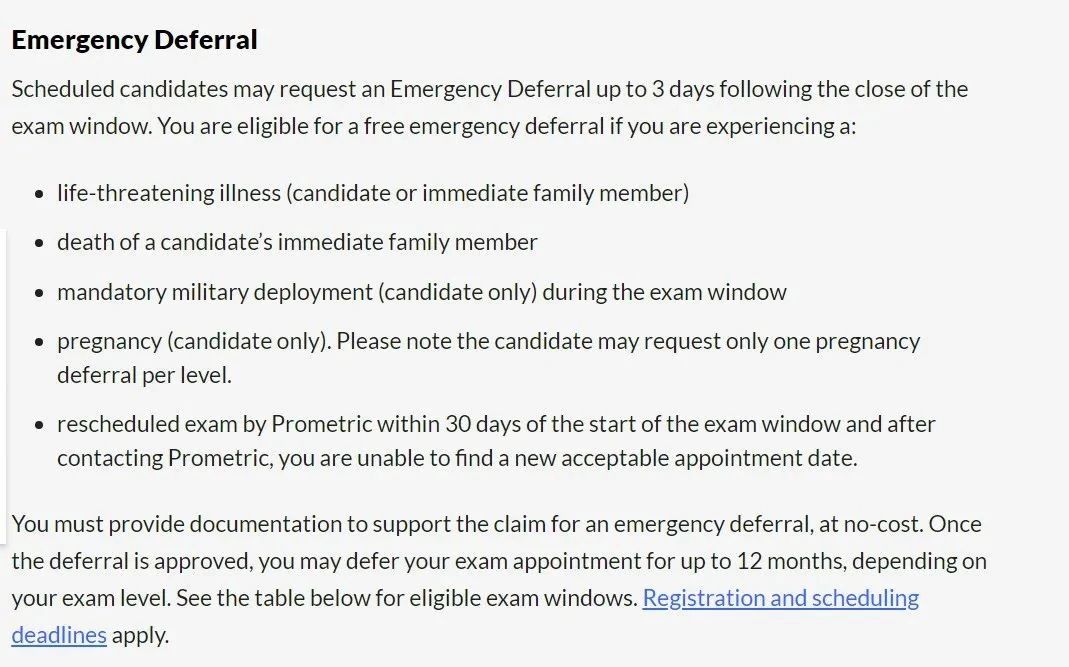The image size is (1069, 667).
Task: Open the Registration and scheduling deadlines link
Action: [x=781, y=598]
